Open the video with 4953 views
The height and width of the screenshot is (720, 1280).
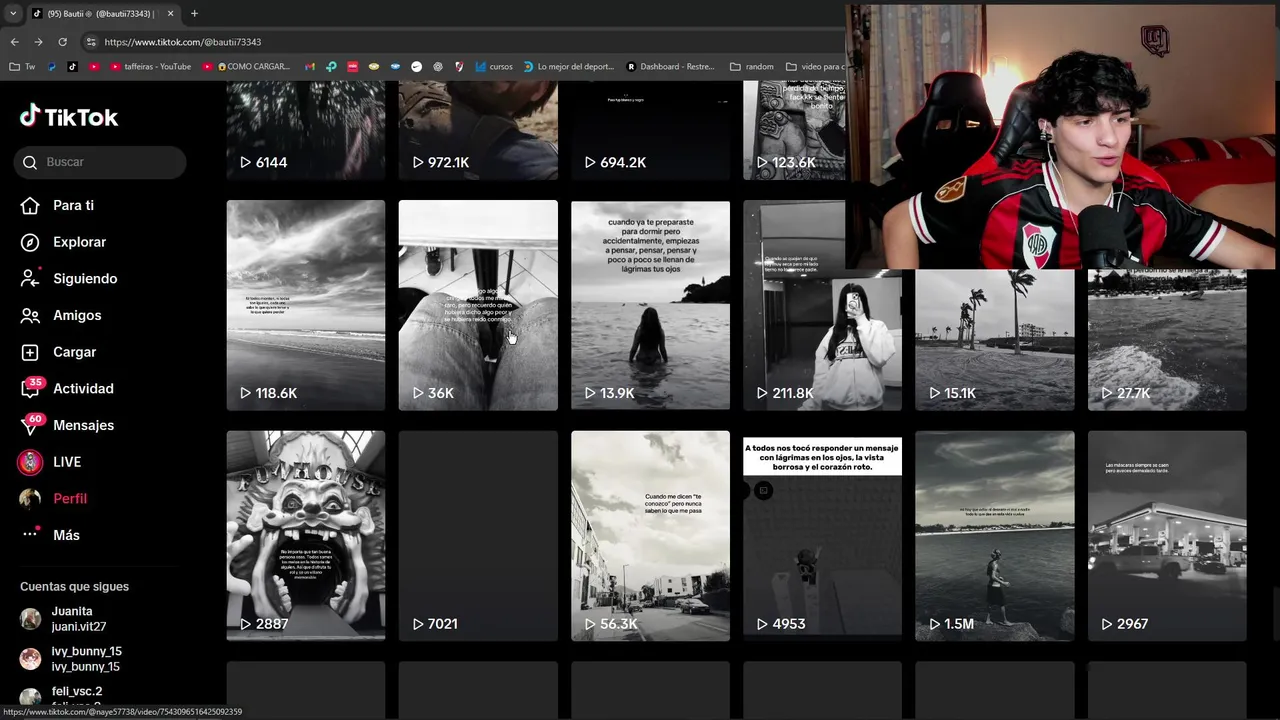pos(822,535)
